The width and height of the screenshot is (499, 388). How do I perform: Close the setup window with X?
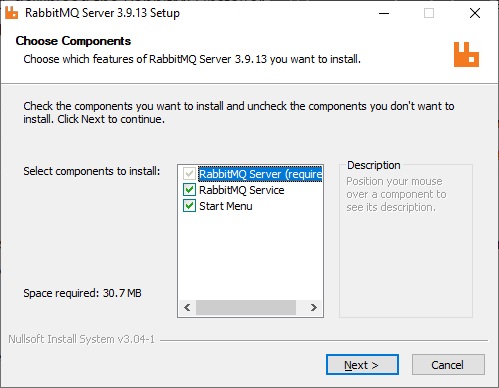click(475, 13)
